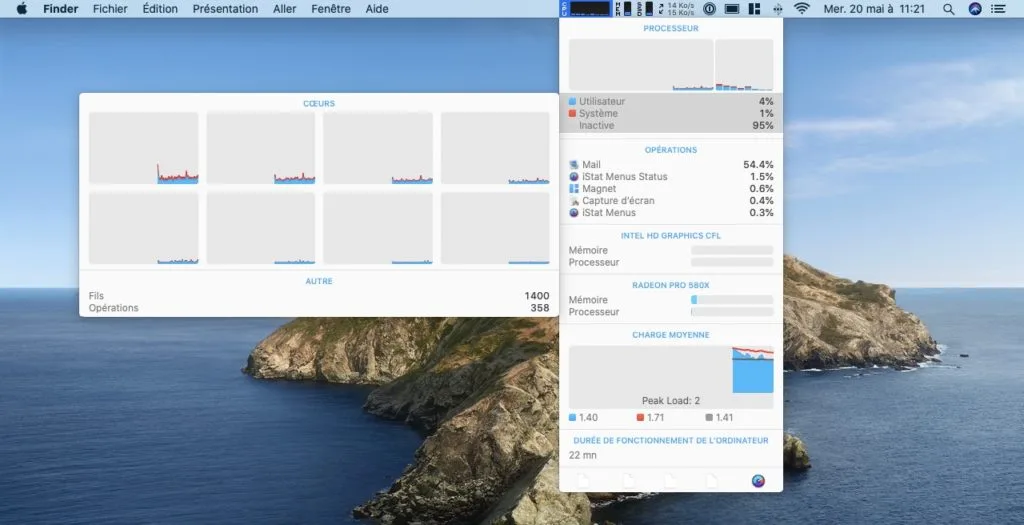Screen dimensions: 1024x525
Task: Click the iStat CPU graph in menu bar
Action: [586, 8]
